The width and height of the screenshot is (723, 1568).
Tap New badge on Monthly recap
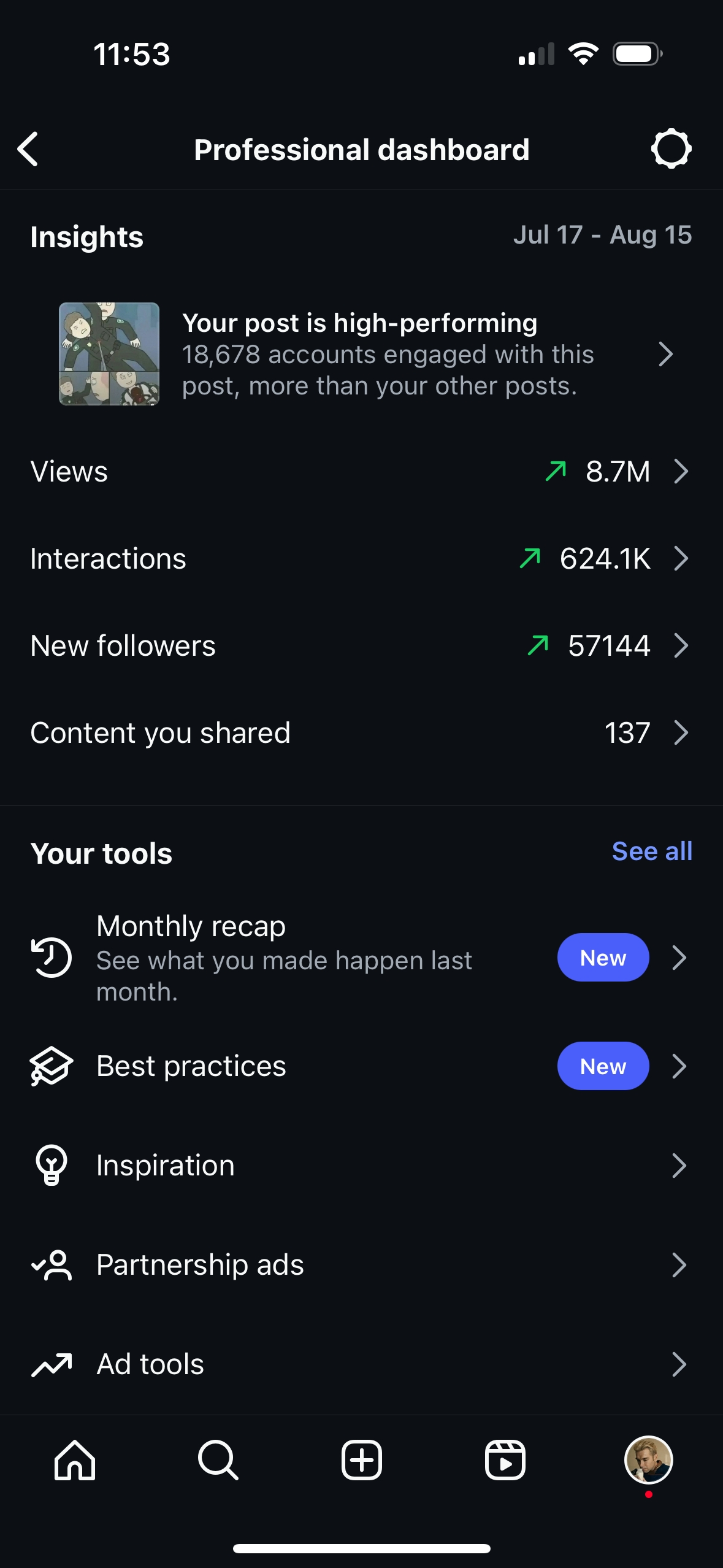(x=603, y=958)
